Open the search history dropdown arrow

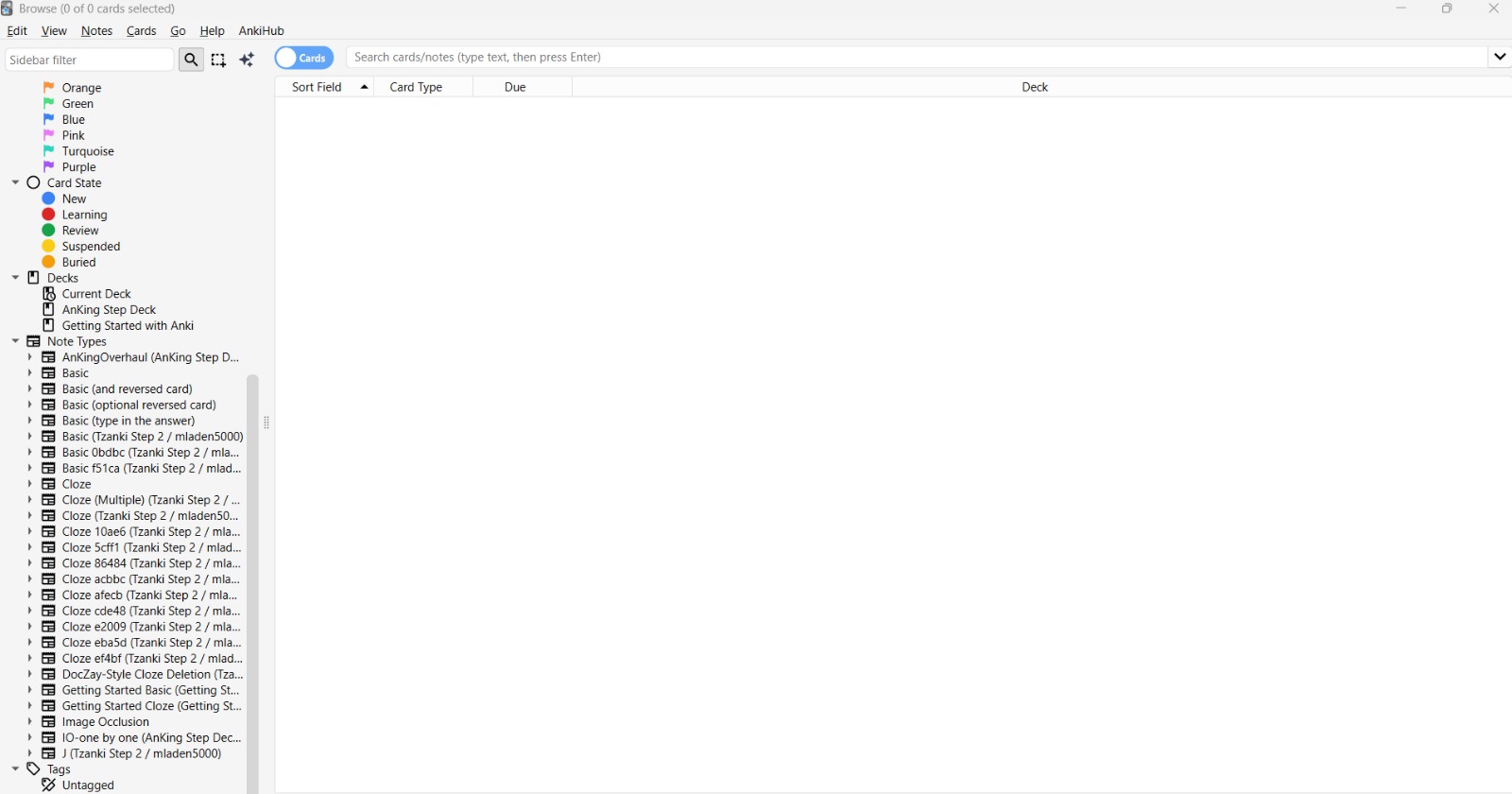(x=1499, y=57)
